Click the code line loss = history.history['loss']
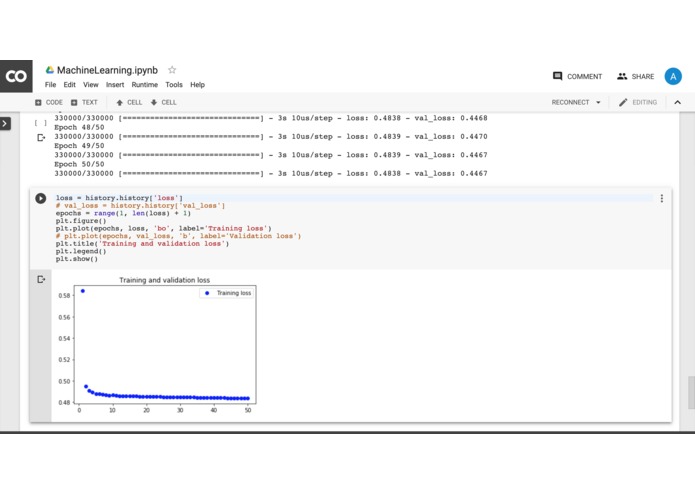This screenshot has width=695, height=494. click(x=119, y=198)
